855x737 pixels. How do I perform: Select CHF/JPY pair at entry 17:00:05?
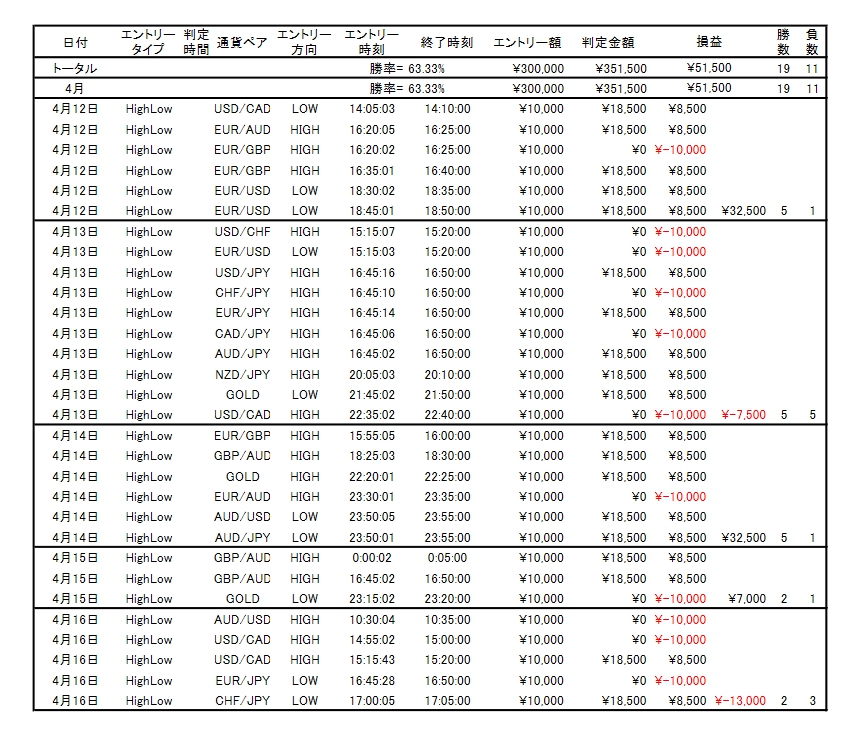coord(242,701)
